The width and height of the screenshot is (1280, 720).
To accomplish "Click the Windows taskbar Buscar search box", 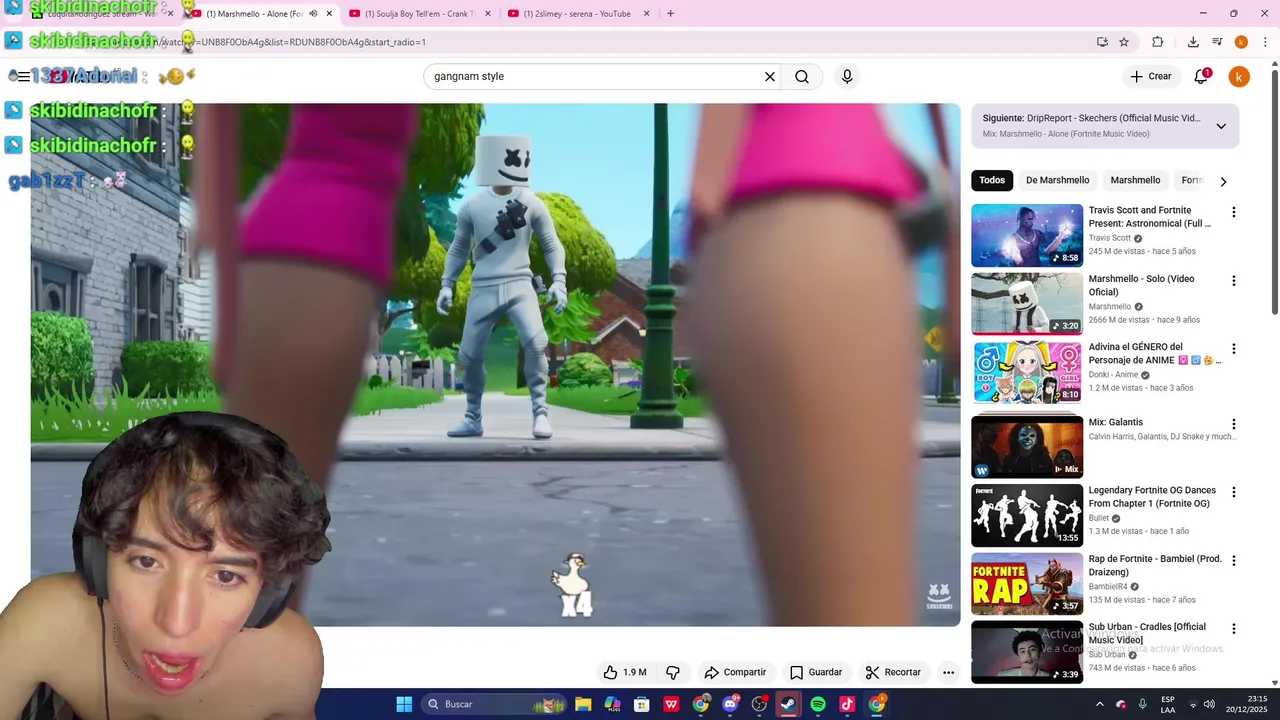I will pyautogui.click(x=492, y=704).
